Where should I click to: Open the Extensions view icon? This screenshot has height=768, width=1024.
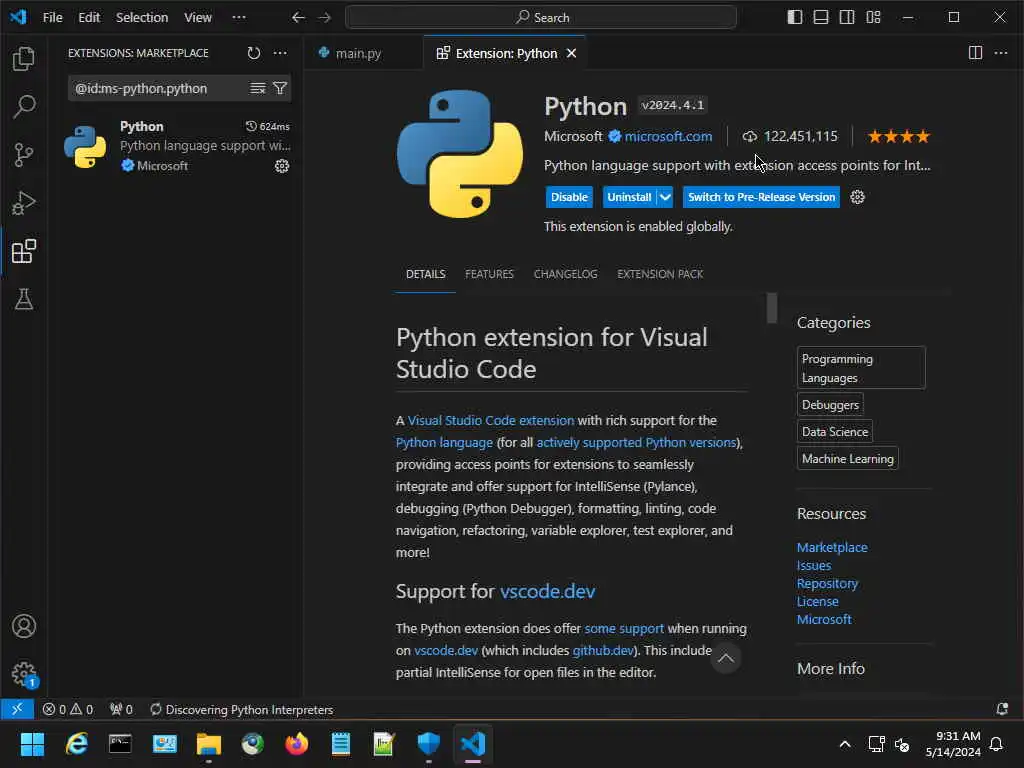(x=24, y=251)
